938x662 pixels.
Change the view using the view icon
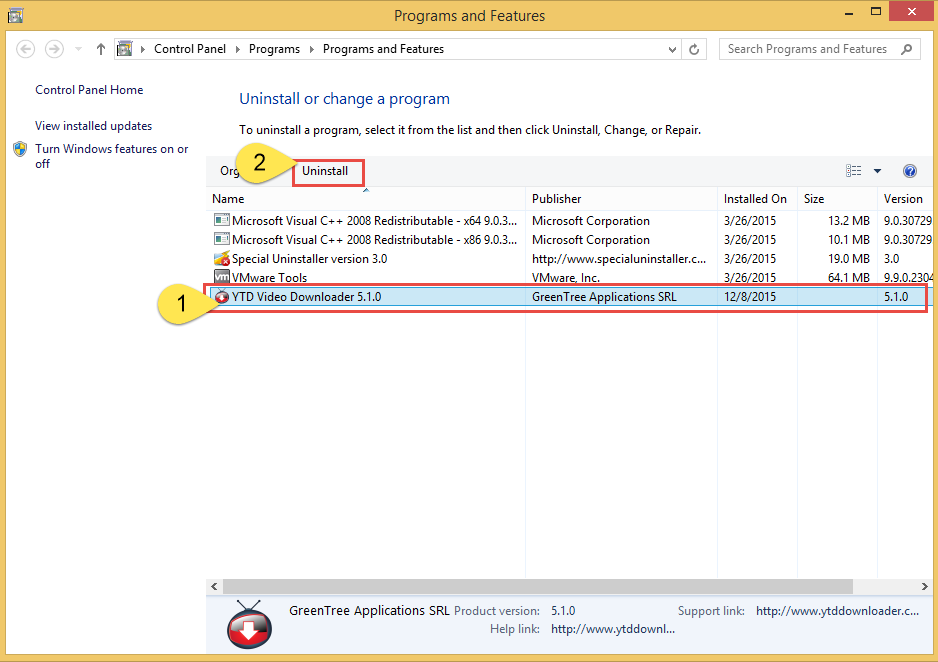(854, 171)
